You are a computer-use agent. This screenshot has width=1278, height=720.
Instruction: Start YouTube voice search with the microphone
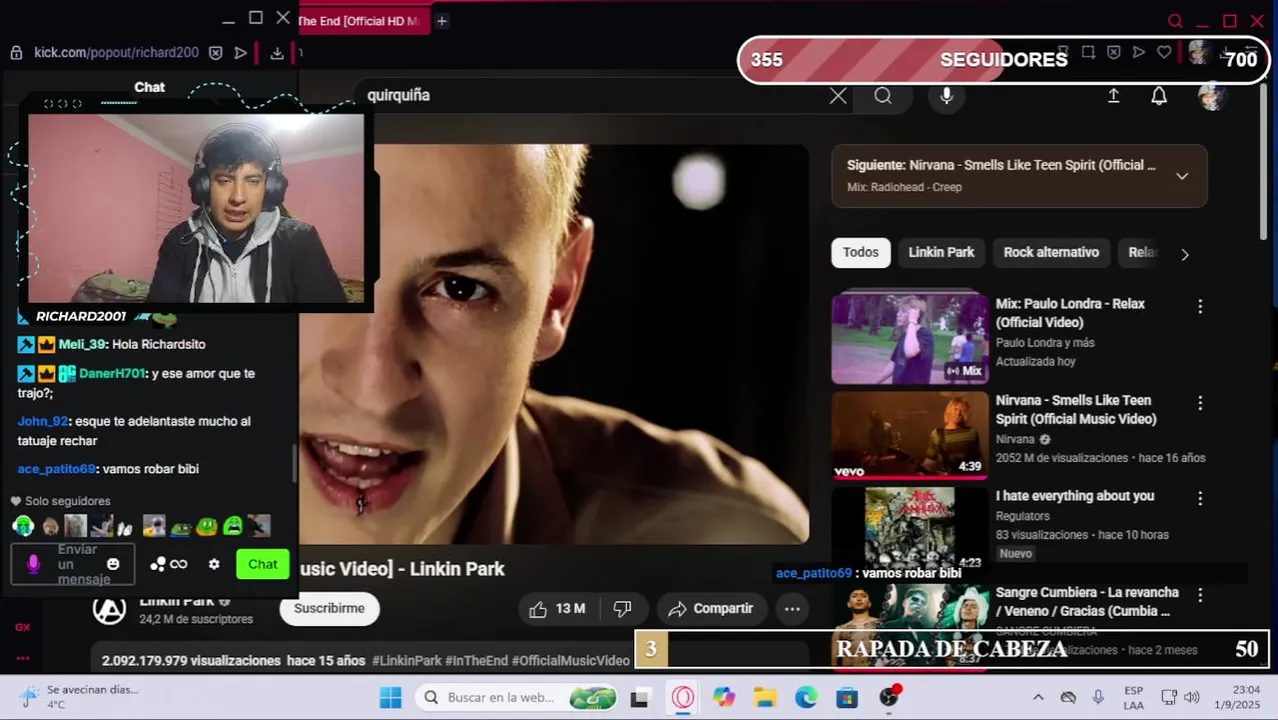(946, 96)
